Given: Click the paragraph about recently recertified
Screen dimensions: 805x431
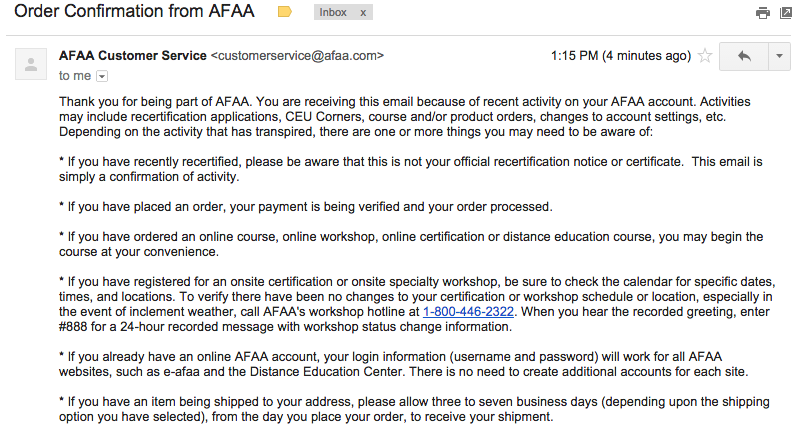Looking at the screenshot, I should [x=400, y=168].
